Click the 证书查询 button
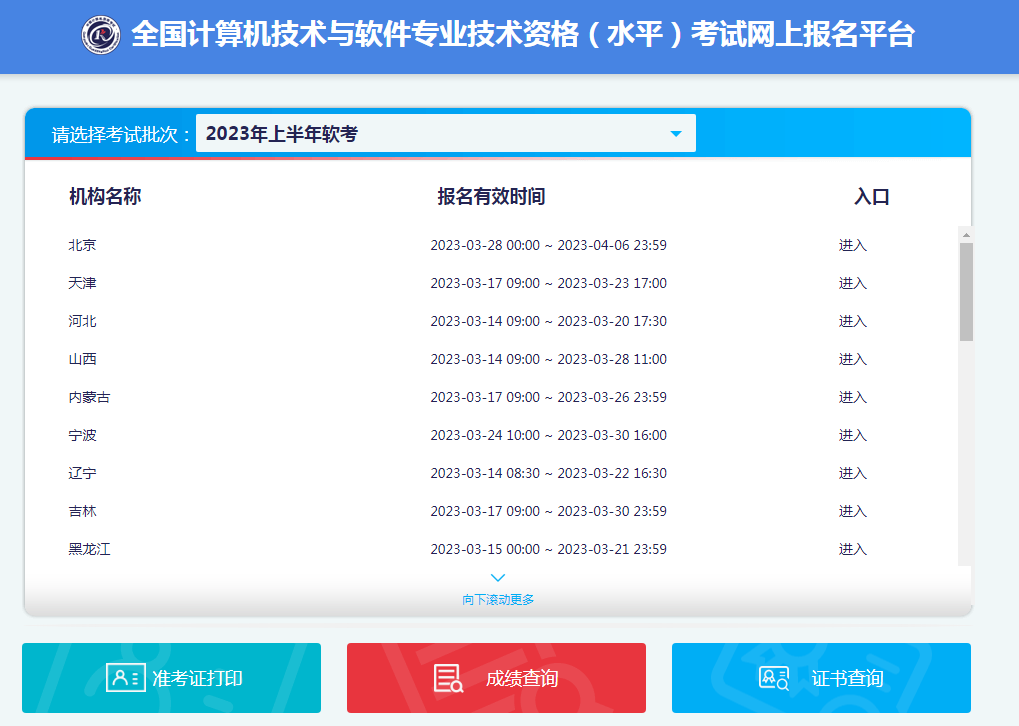 click(x=822, y=677)
